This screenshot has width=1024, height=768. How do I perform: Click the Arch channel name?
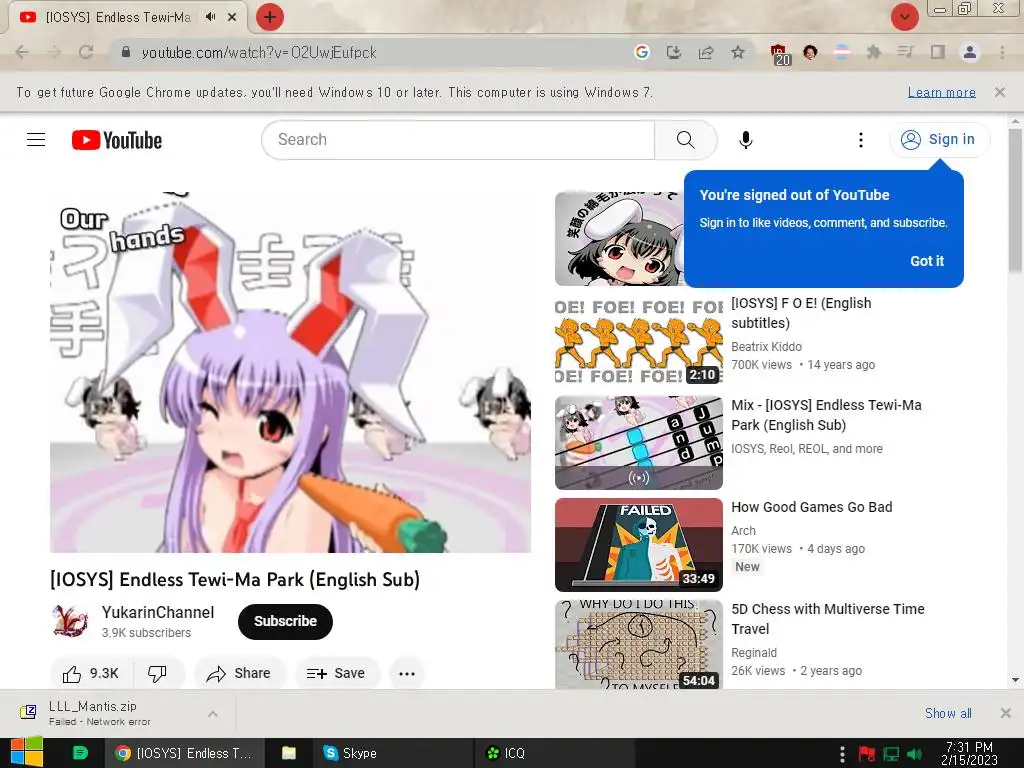(743, 531)
